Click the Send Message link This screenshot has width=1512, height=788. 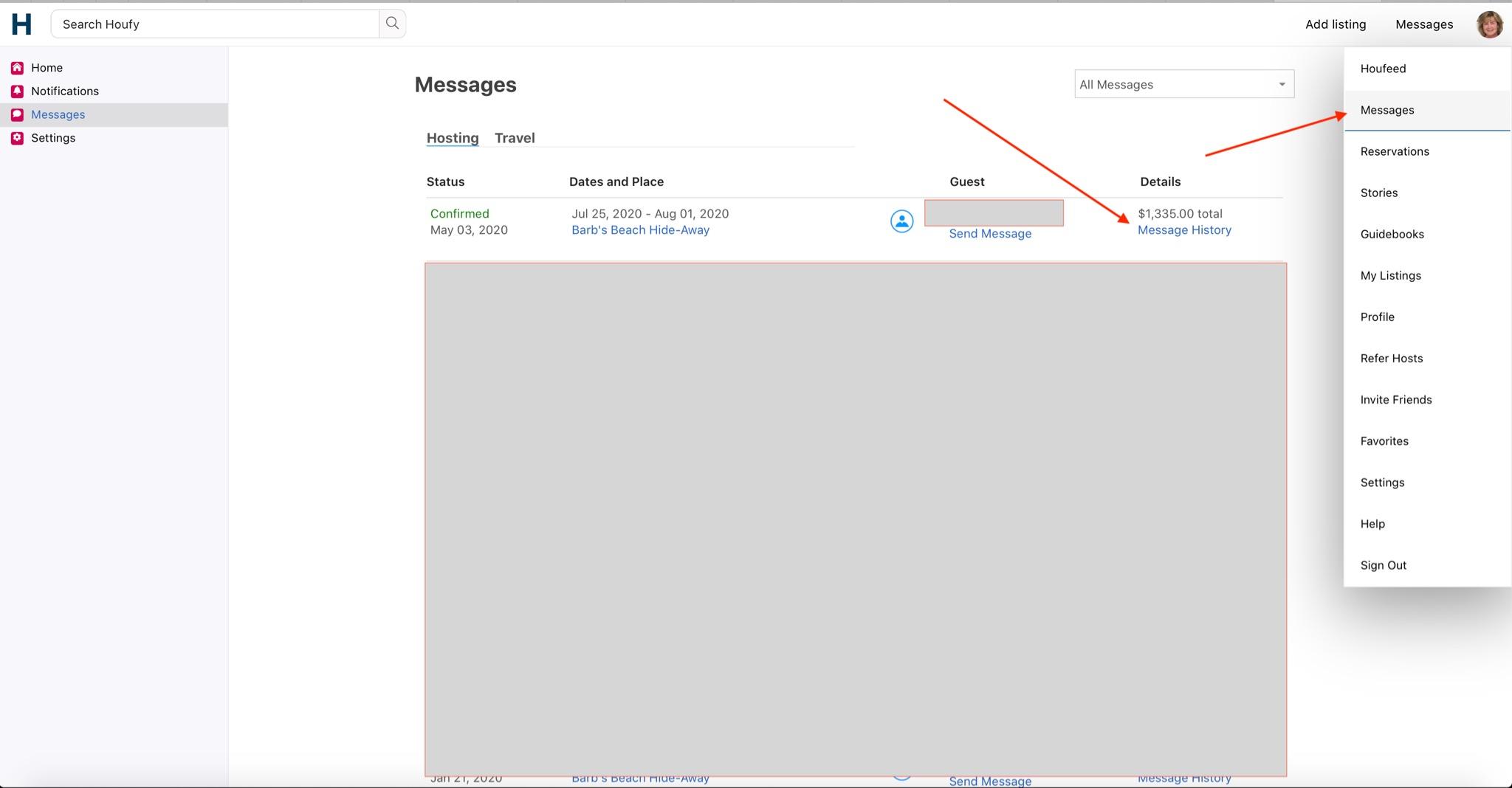click(989, 233)
